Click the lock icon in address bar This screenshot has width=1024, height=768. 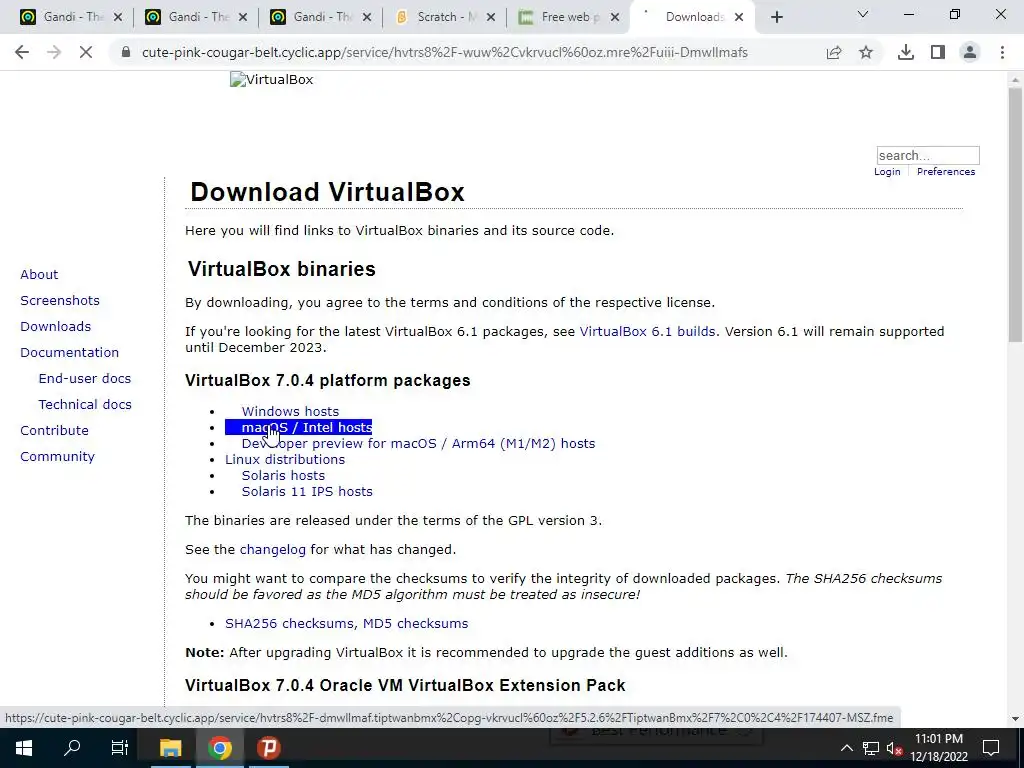(126, 52)
